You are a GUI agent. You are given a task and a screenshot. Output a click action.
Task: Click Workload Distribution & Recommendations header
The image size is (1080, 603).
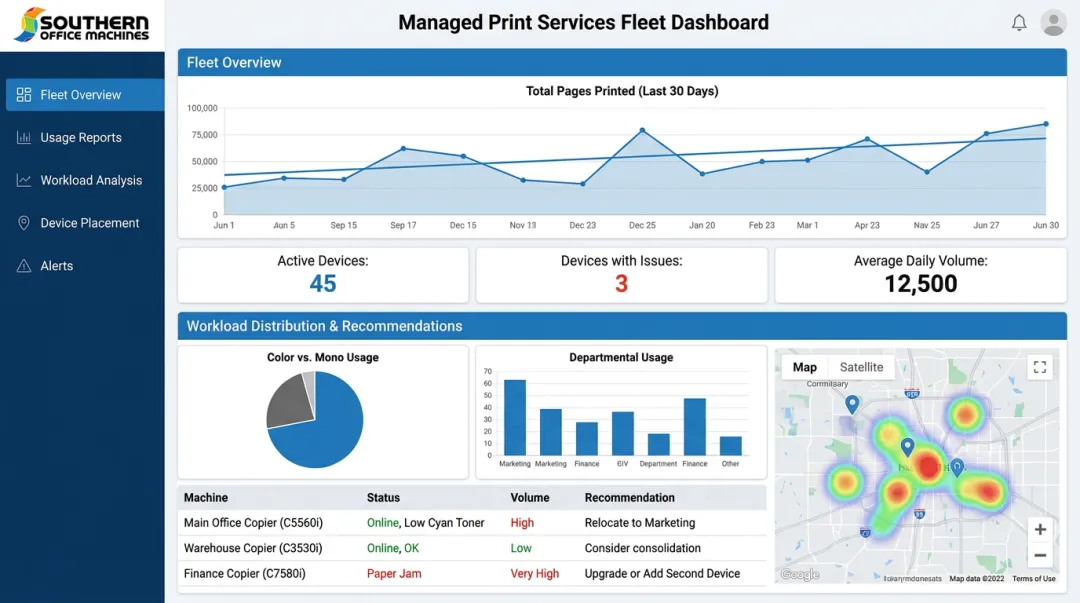point(622,326)
